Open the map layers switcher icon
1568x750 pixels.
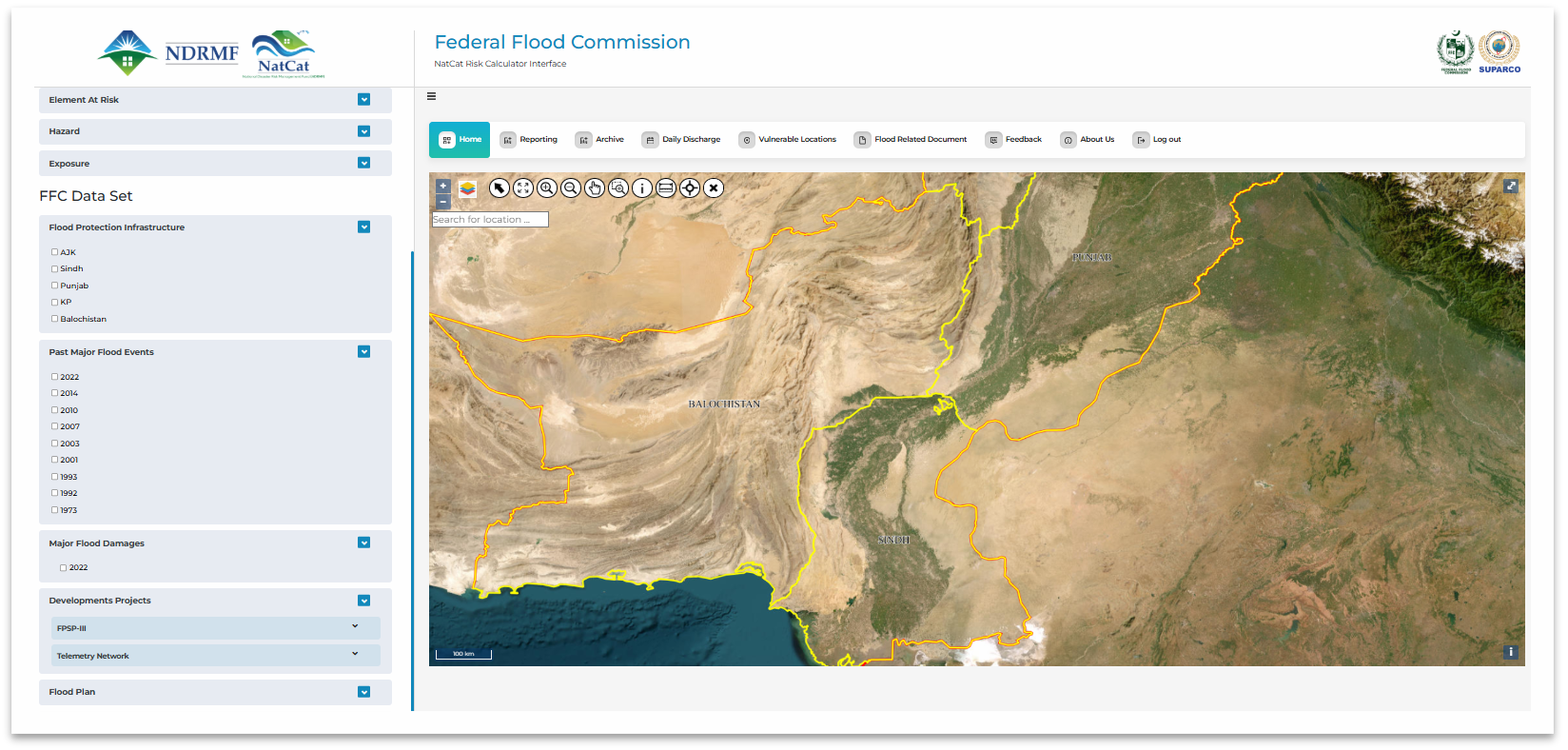(467, 188)
